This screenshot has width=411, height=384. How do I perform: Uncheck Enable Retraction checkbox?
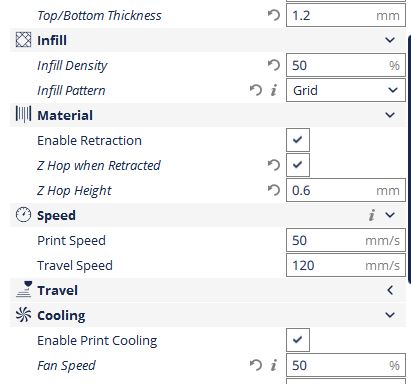pos(298,140)
